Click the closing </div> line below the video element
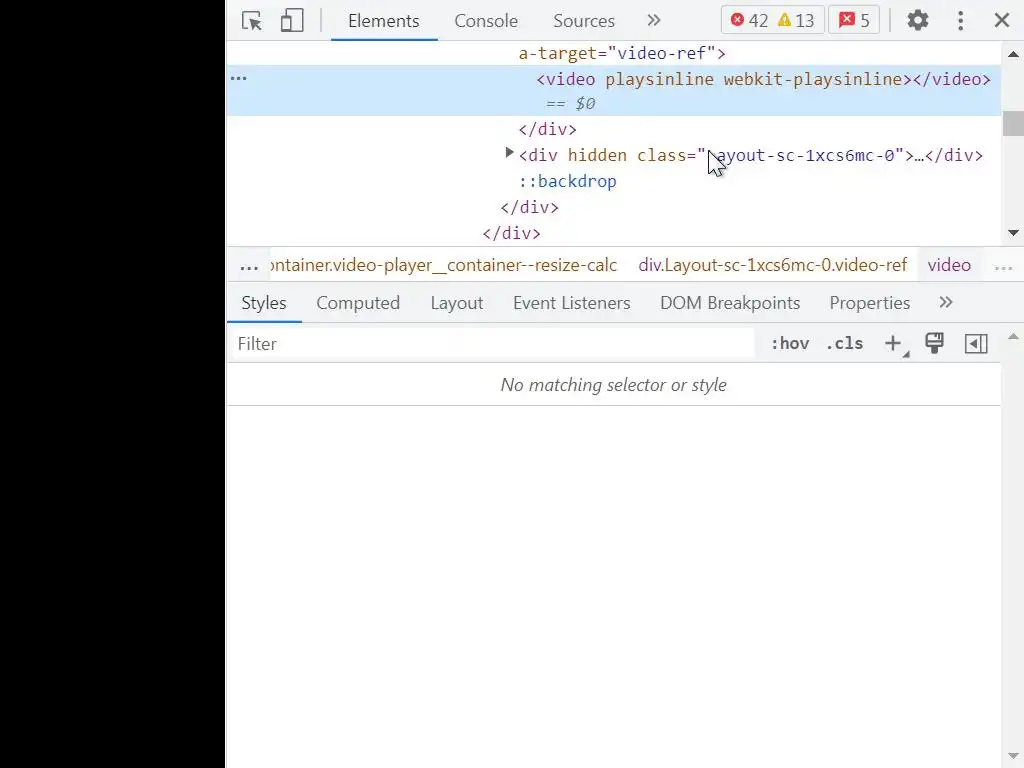The height and width of the screenshot is (768, 1024). tap(547, 129)
